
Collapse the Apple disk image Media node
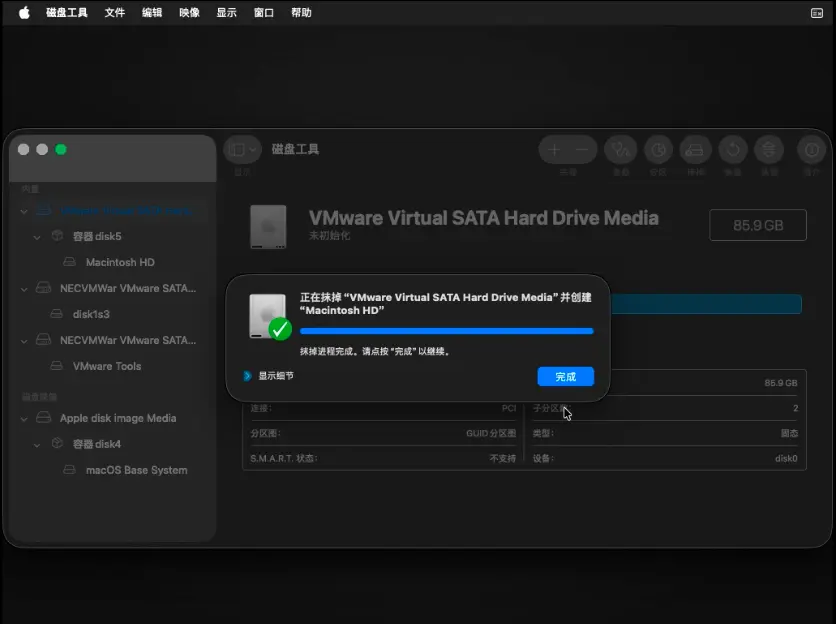point(24,419)
